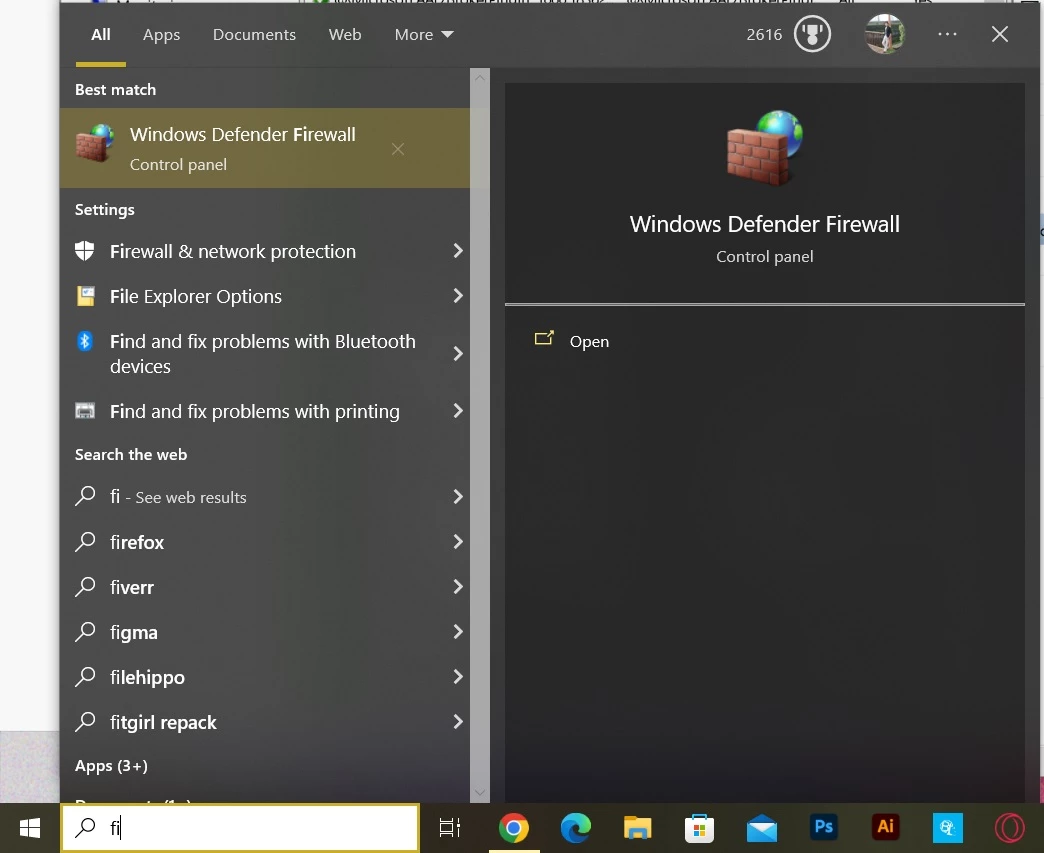Click the scrollbar up arrow
Image resolution: width=1044 pixels, height=853 pixels.
(x=479, y=78)
